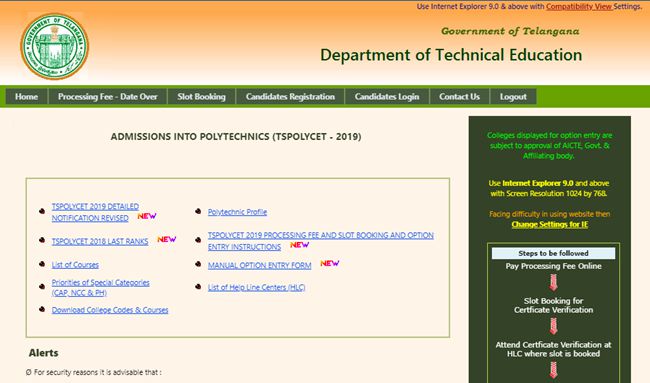
Task: Open Priorities of Special Categories link
Action: pos(100,288)
